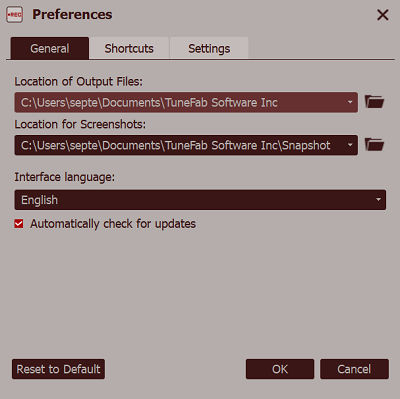The height and width of the screenshot is (399, 400).
Task: Browse folder for output files location
Action: [x=374, y=102]
